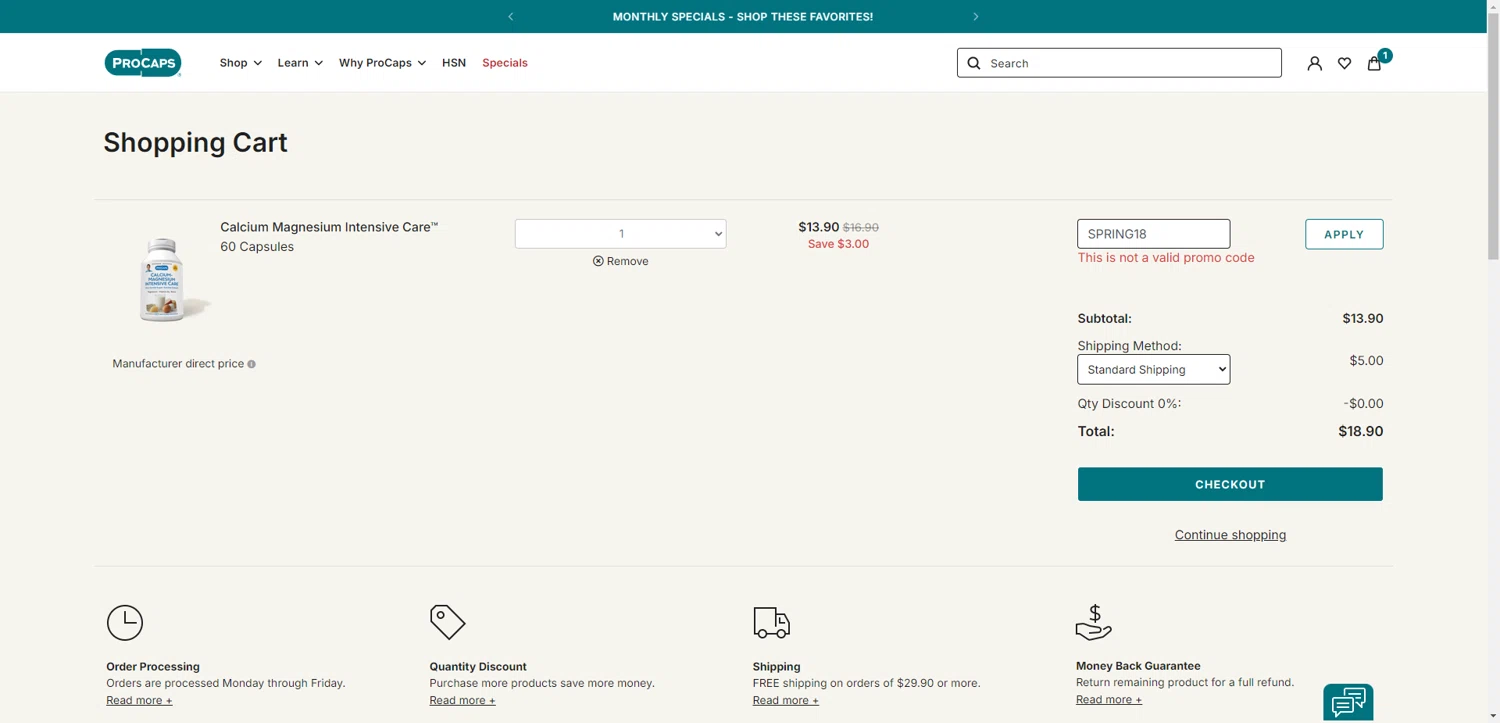
Task: Expand the Why ProCaps menu
Action: pyautogui.click(x=382, y=63)
